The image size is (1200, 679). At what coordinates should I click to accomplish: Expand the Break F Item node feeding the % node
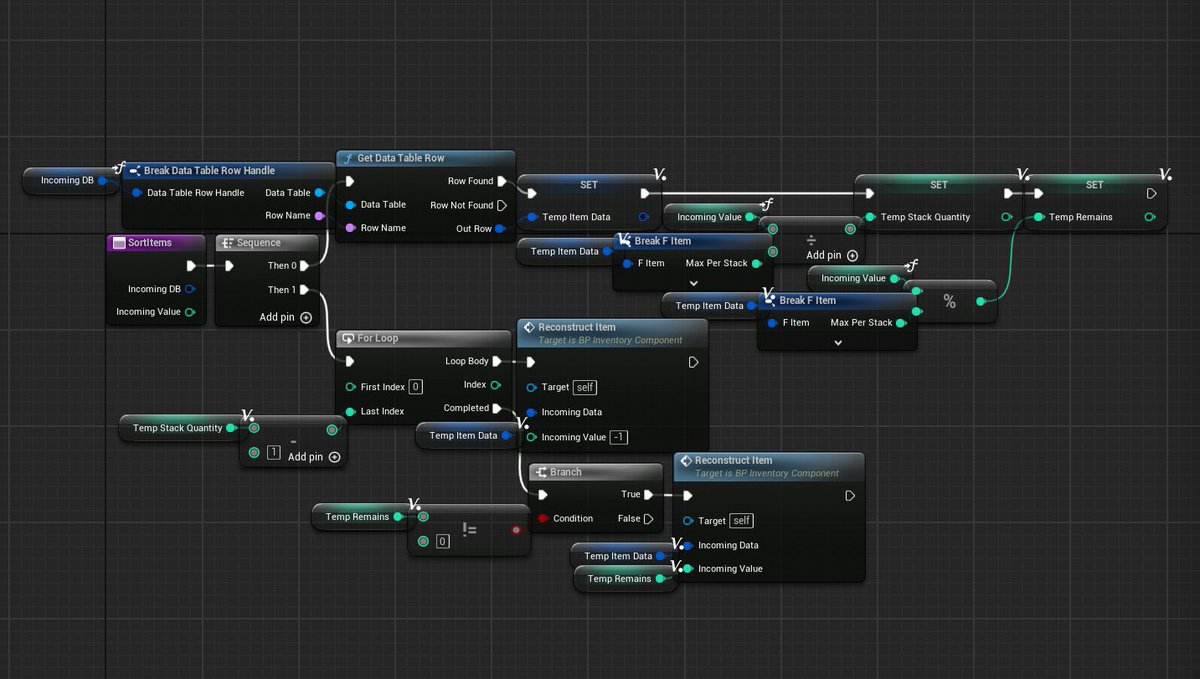838,342
